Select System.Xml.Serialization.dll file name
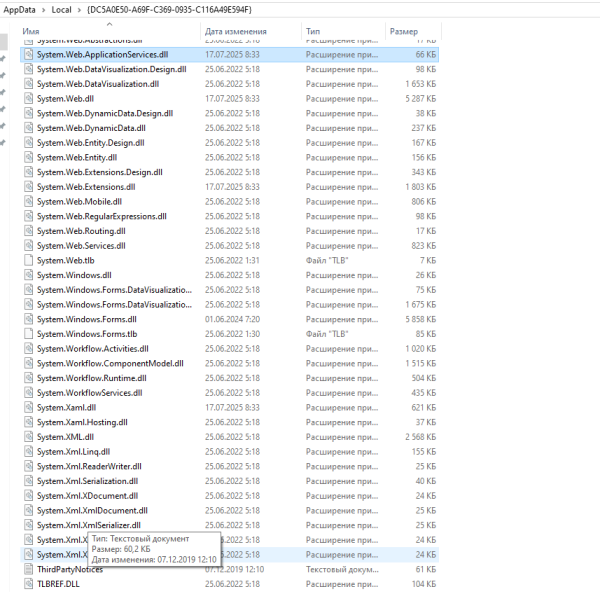The height and width of the screenshot is (594, 600). 88,481
